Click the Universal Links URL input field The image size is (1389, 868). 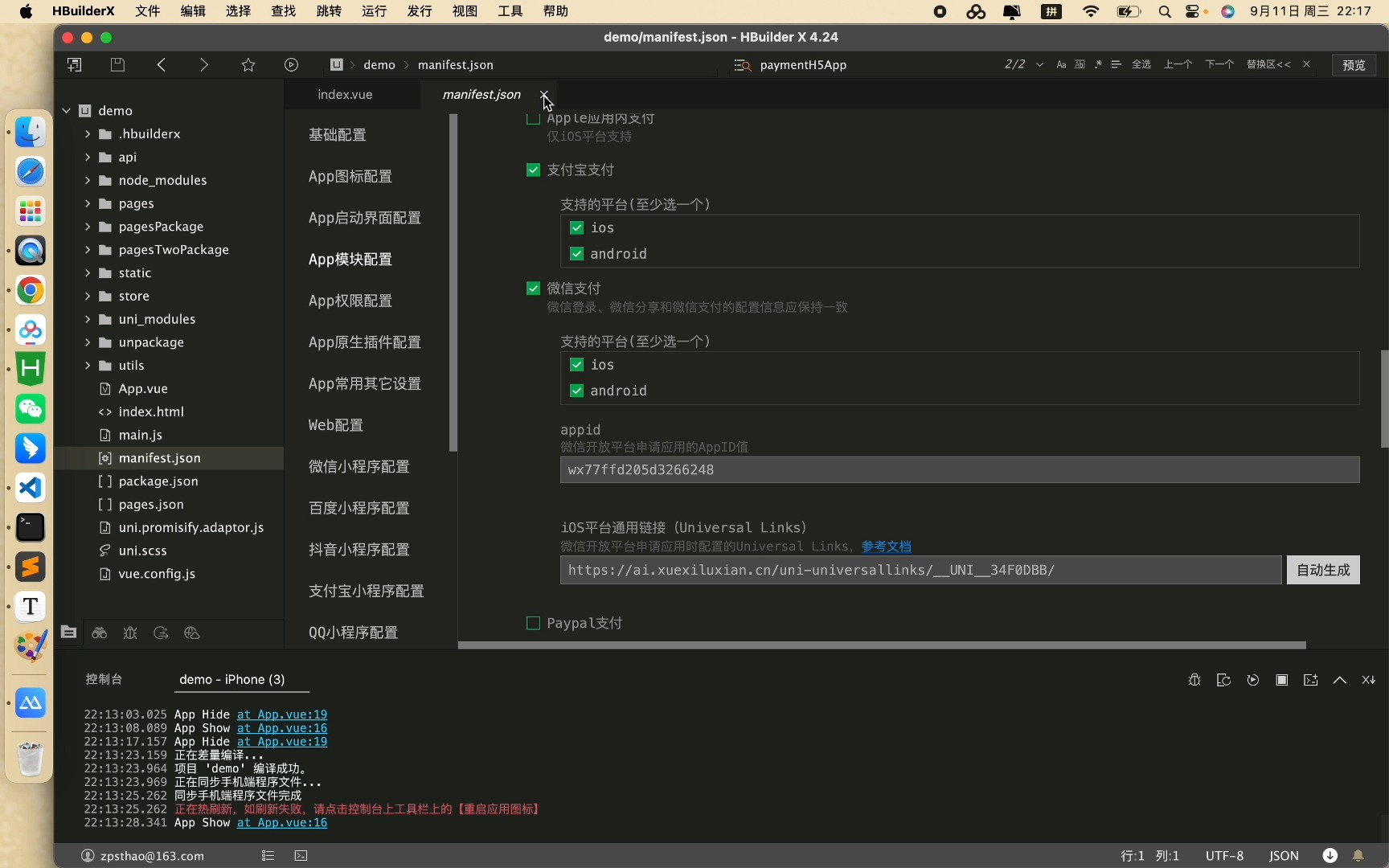(x=920, y=571)
